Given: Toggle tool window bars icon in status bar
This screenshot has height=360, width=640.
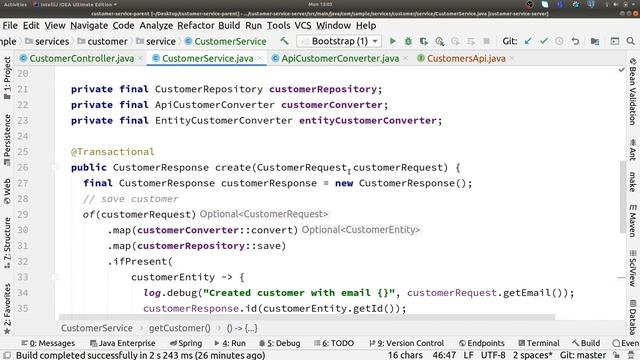Looking at the screenshot, I should tap(7, 355).
